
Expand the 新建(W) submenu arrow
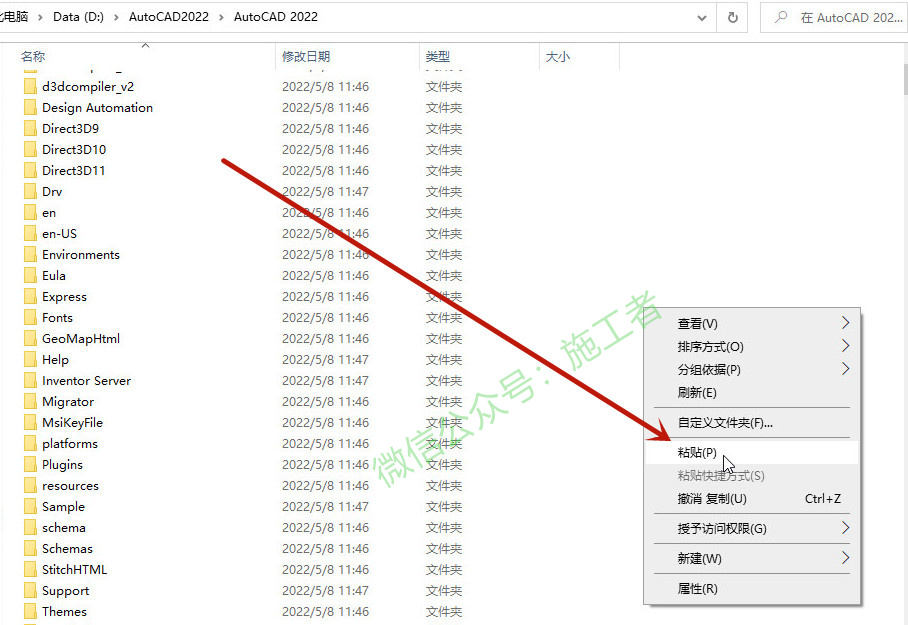[x=845, y=558]
